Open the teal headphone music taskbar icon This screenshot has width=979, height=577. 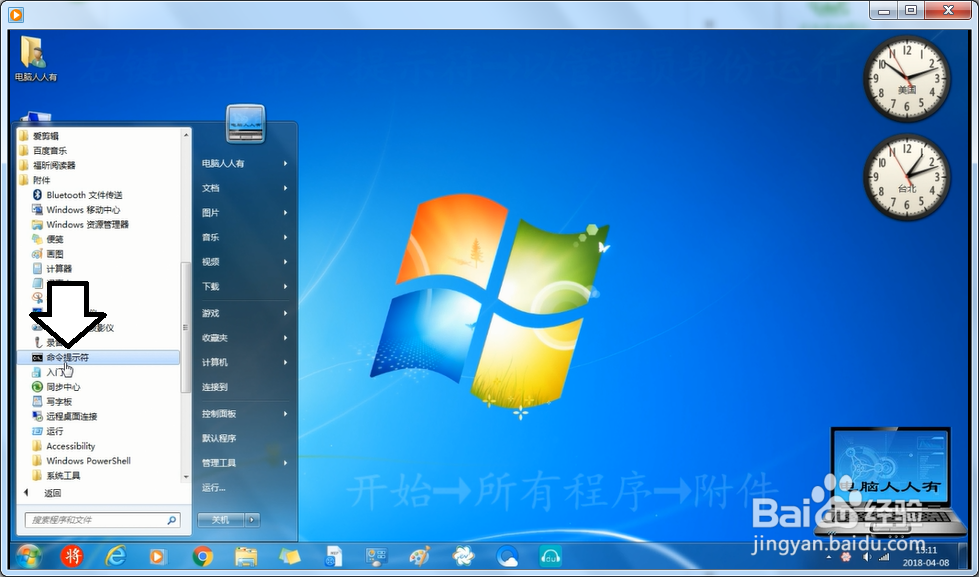tap(550, 556)
